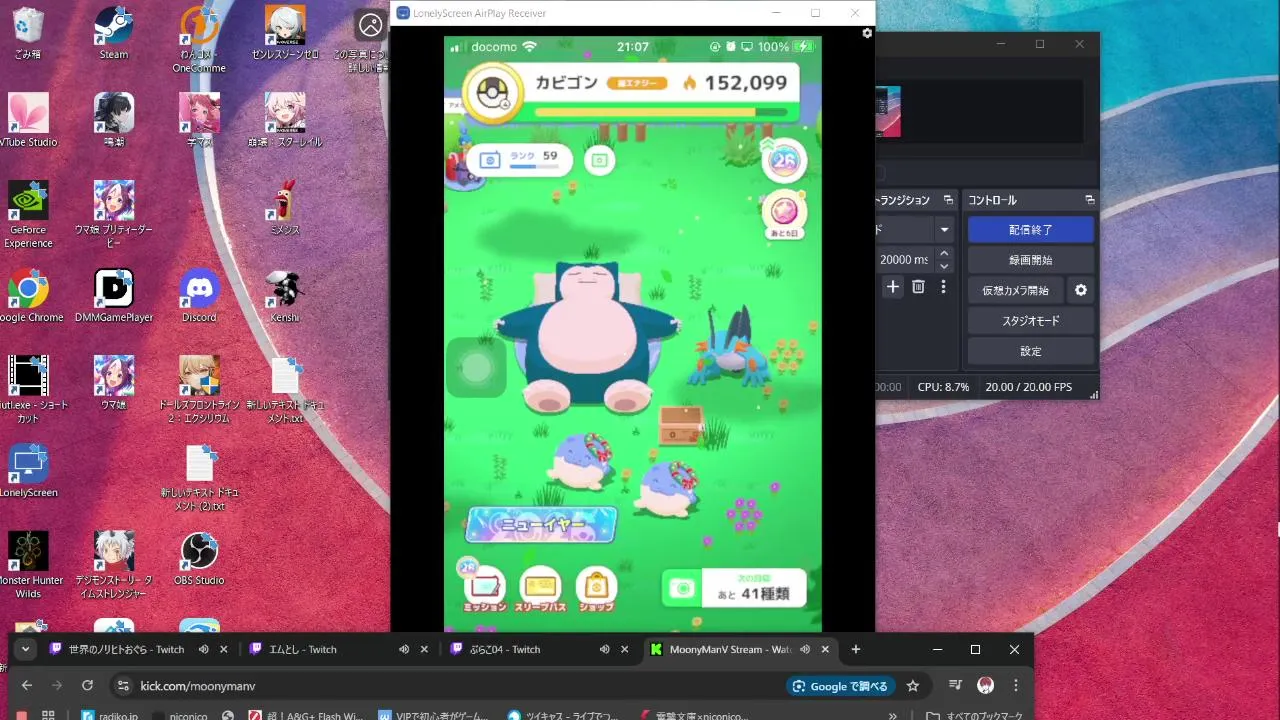Mute the MoonyManV Stream tab audio
The height and width of the screenshot is (720, 1280).
click(x=805, y=649)
